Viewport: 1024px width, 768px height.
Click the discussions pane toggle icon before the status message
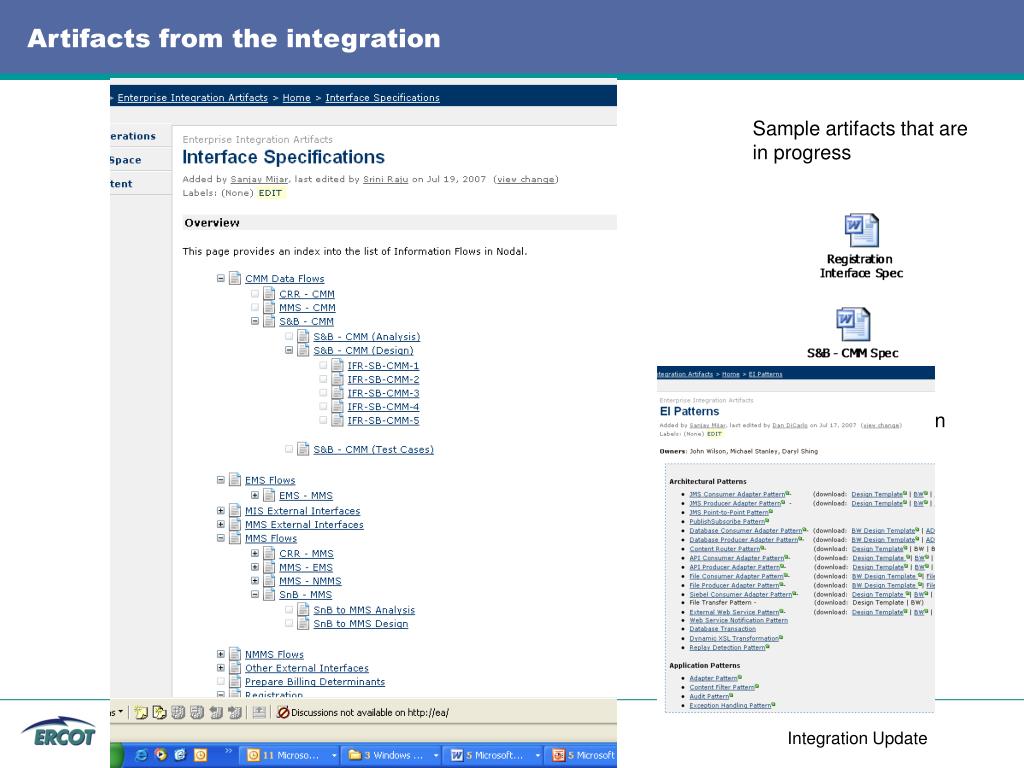click(259, 712)
